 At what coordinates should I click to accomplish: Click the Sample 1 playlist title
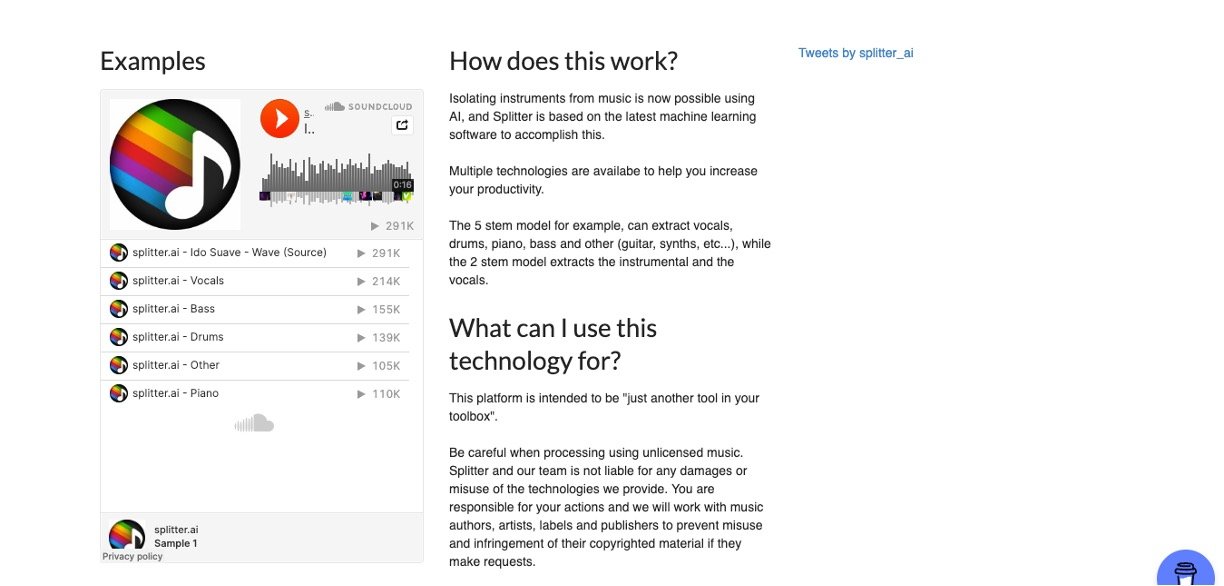[x=175, y=544]
